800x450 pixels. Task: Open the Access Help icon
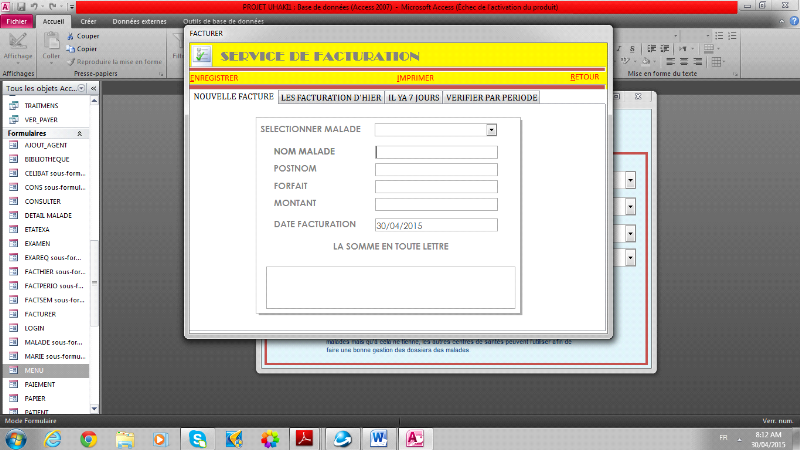pos(794,21)
